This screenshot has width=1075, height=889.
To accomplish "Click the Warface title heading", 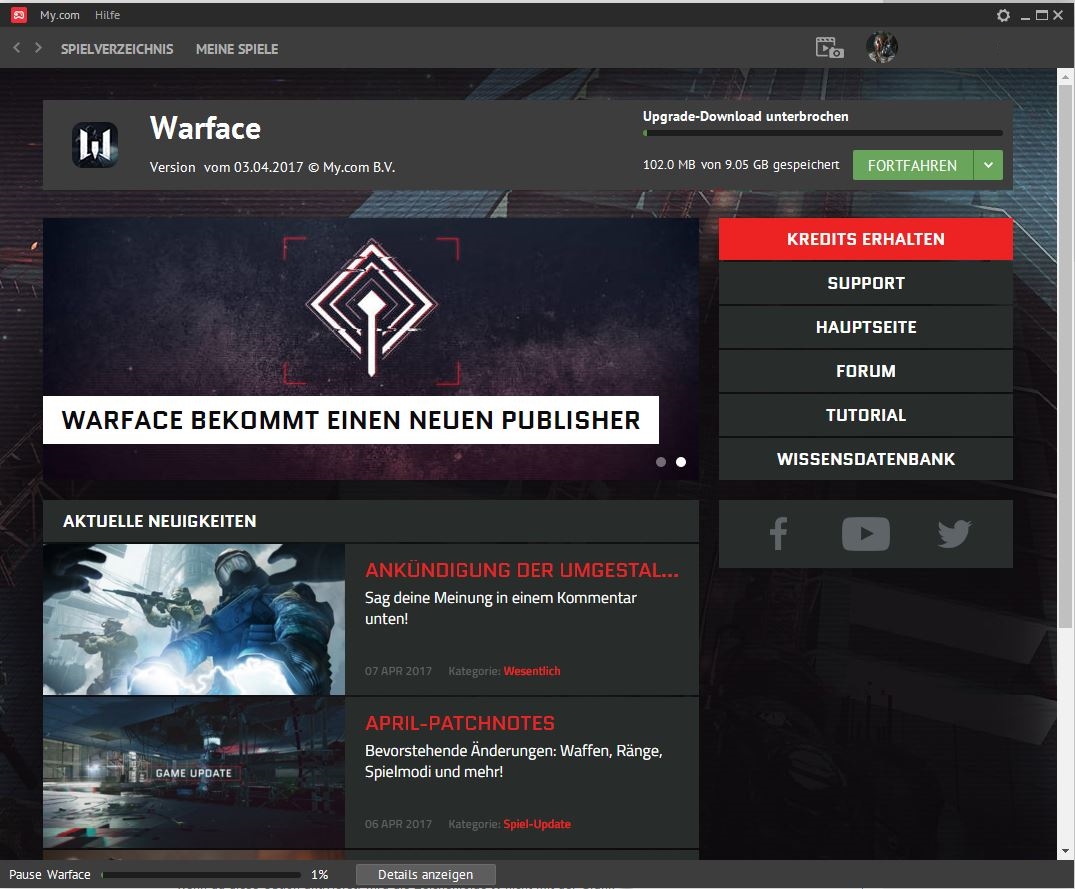I will tap(206, 128).
